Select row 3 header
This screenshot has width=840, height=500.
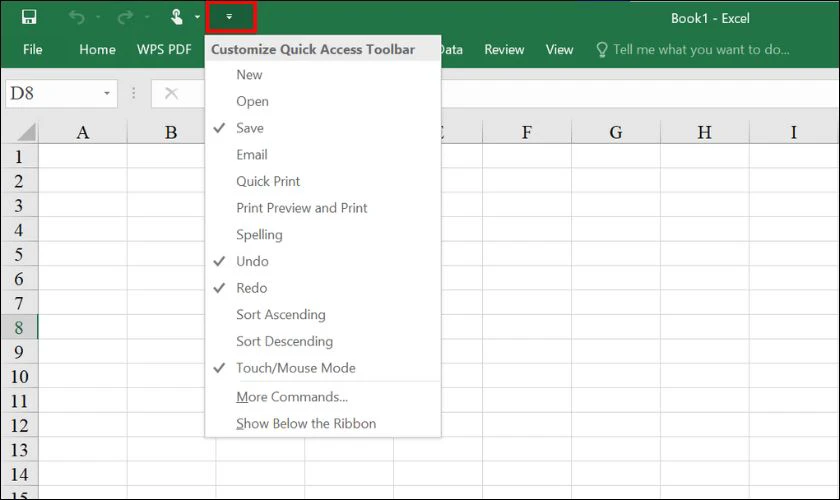[19, 205]
